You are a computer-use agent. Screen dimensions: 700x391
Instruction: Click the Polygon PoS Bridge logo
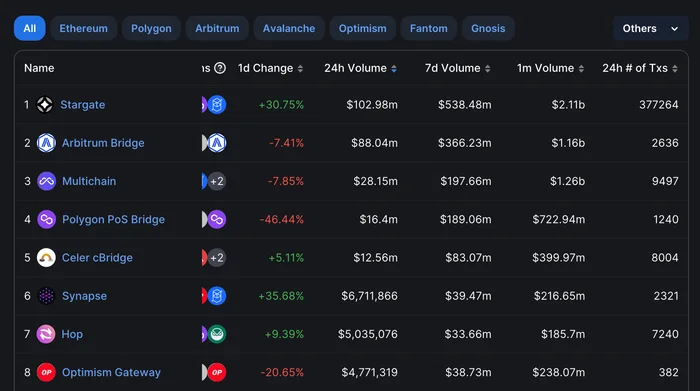[x=46, y=220]
